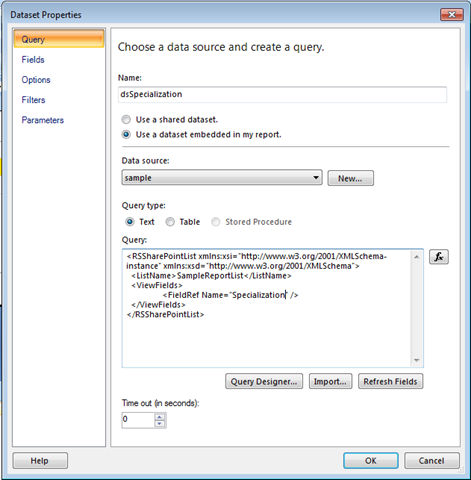Launch the Query Designer
Screen dimensions: 471x480
(264, 381)
